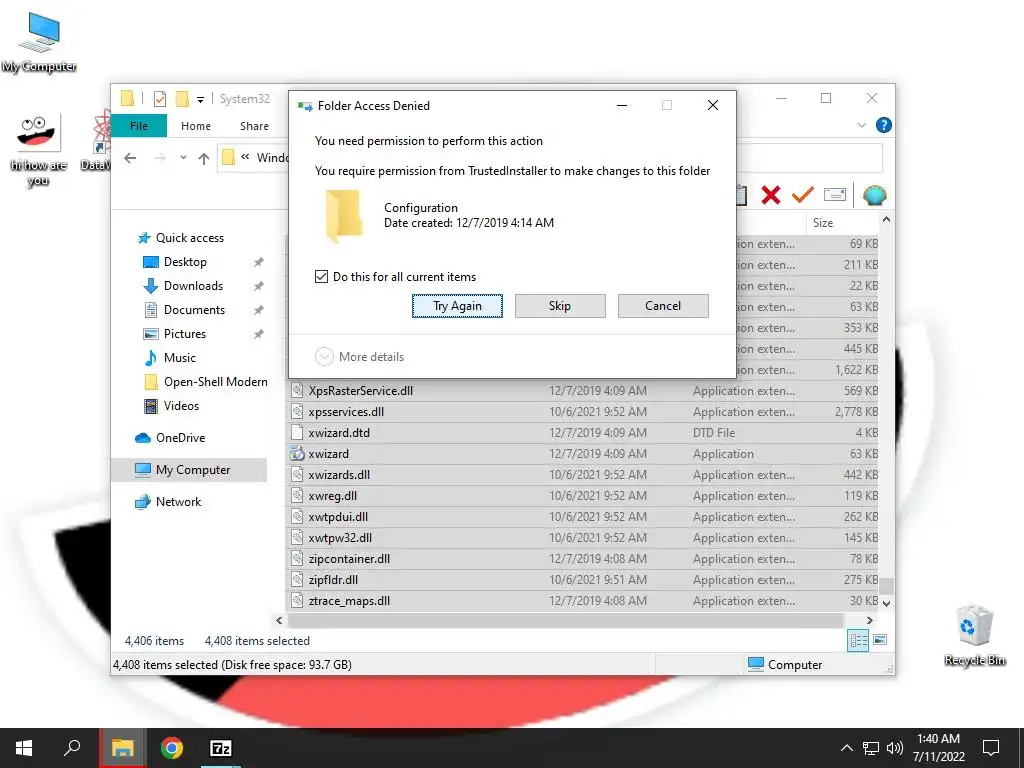Select xwizard.dtd file
This screenshot has width=1024, height=768.
339,432
